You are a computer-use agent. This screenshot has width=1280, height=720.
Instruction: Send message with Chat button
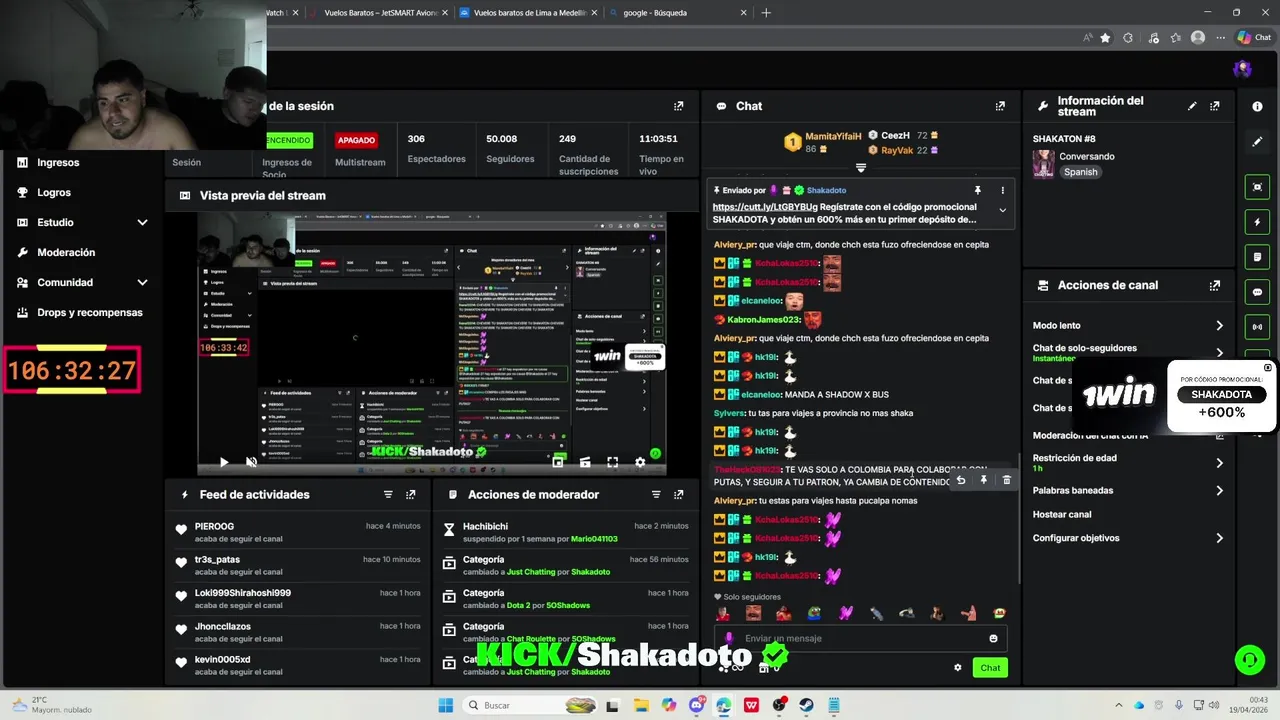click(990, 668)
